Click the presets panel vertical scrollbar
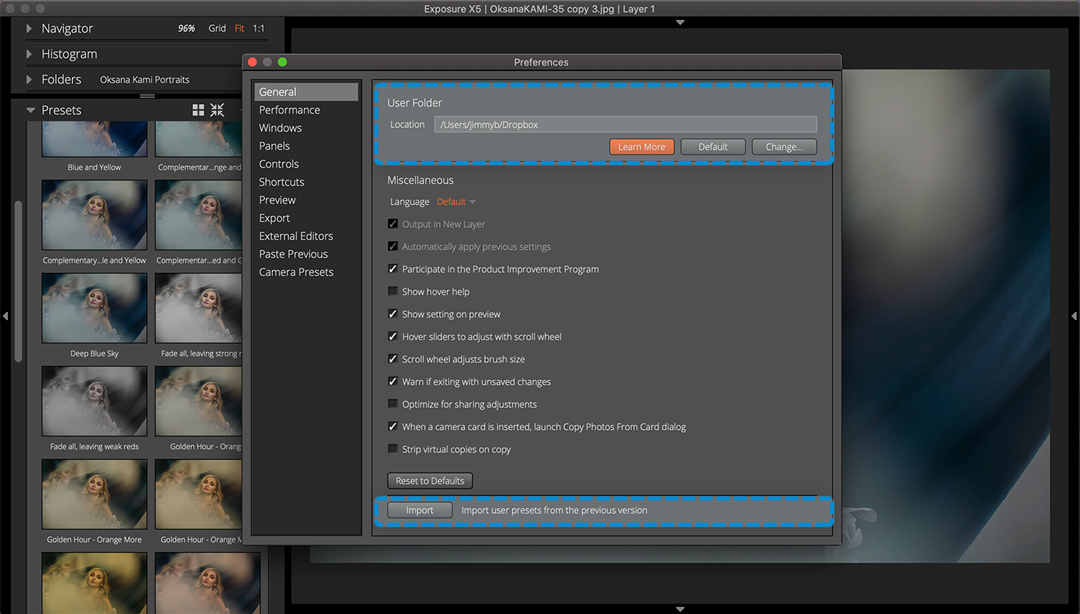 [17, 280]
